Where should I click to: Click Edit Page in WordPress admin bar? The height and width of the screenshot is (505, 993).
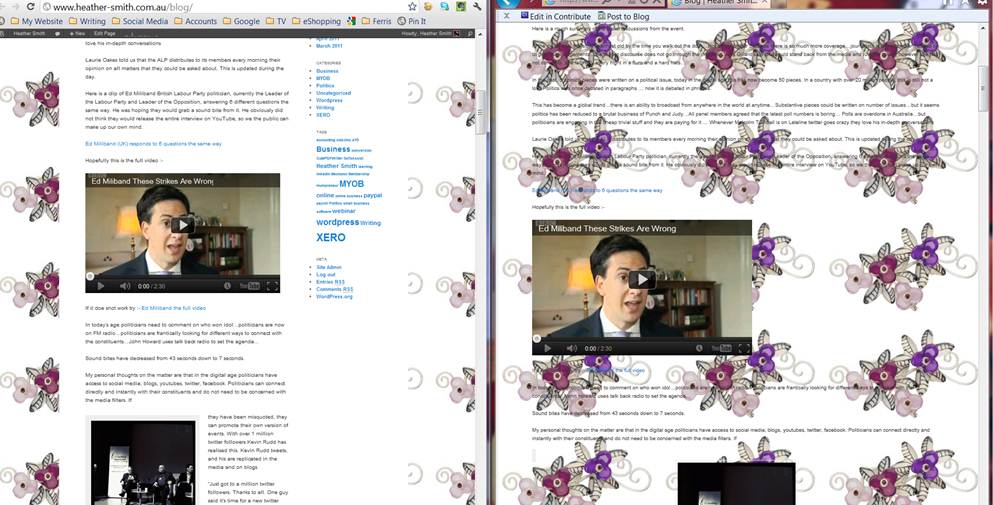[104, 33]
